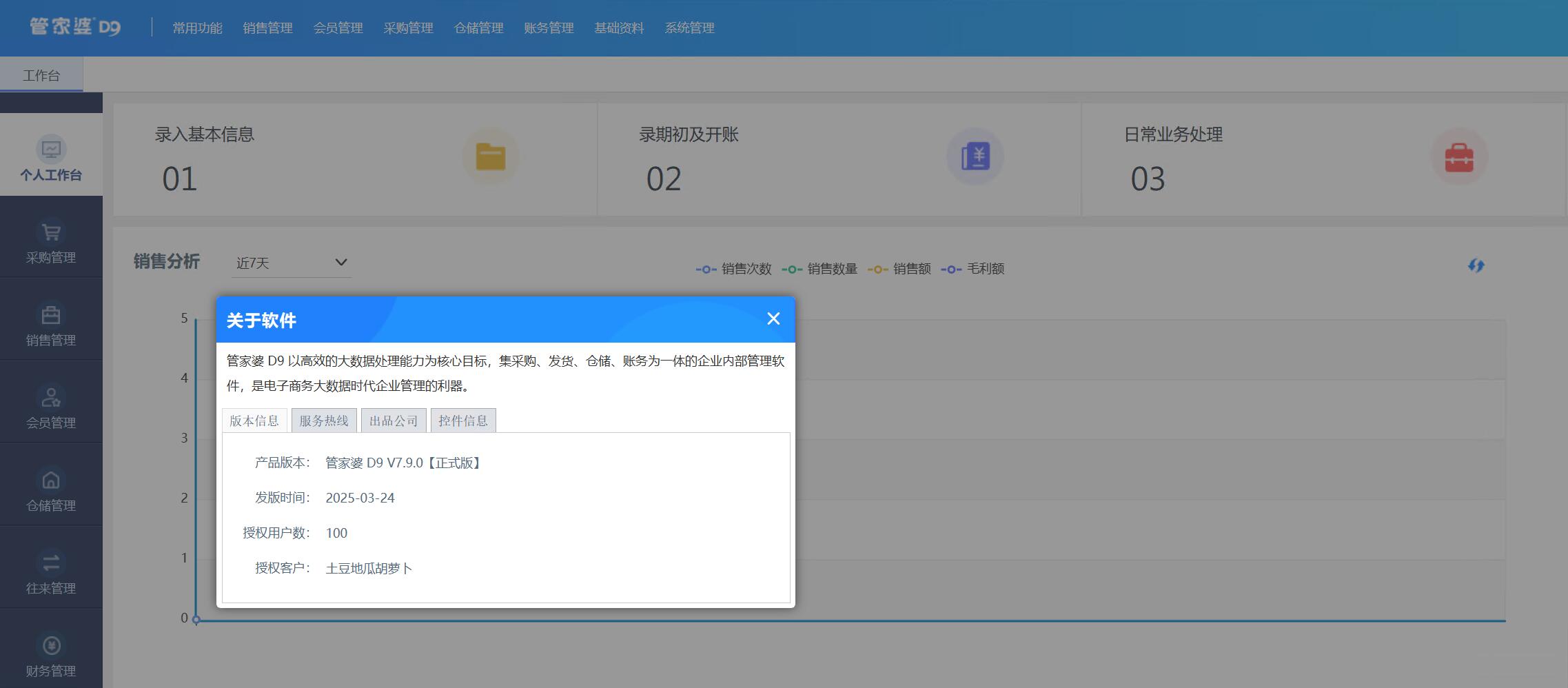1568x688 pixels.
Task: Click the 关于软件 dialog title
Action: tap(261, 321)
